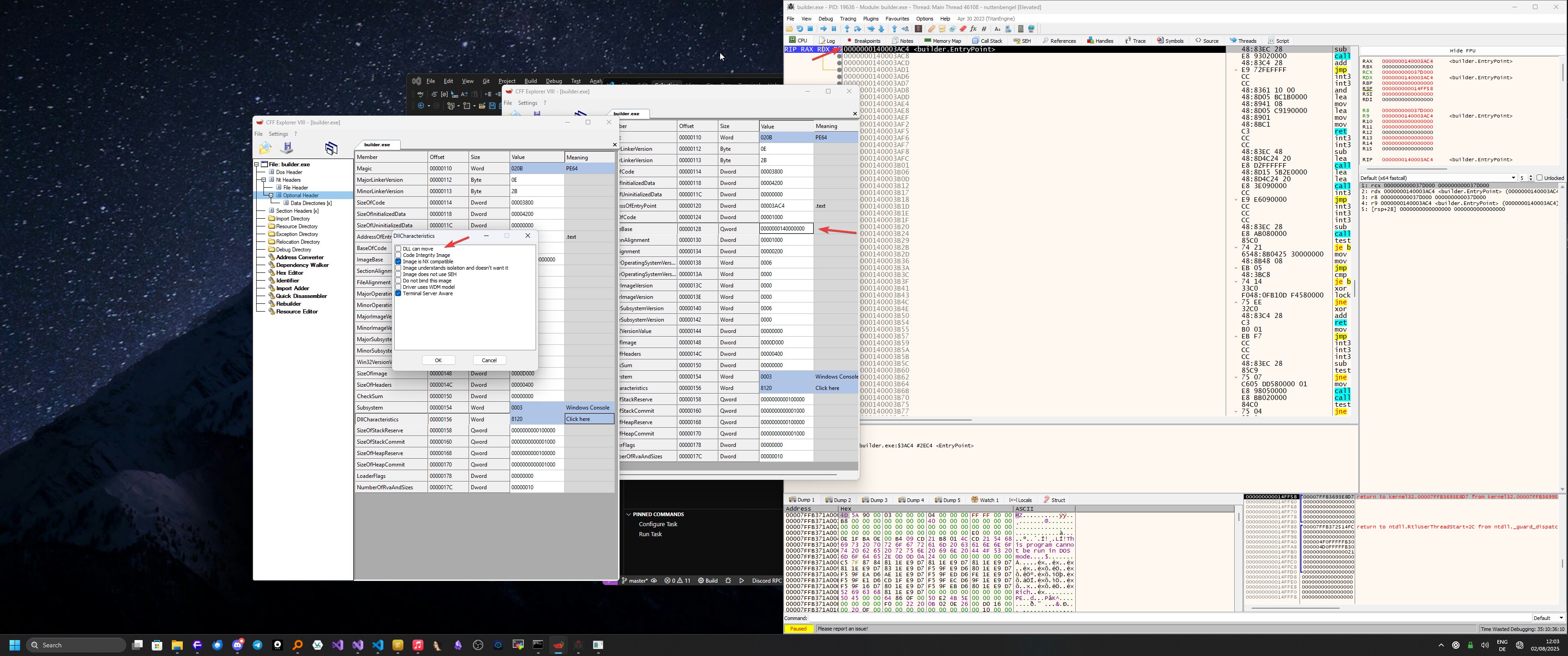The width and height of the screenshot is (1568, 656).
Task: Open the Default (x64 fastcall) dropdown
Action: tap(1438, 178)
